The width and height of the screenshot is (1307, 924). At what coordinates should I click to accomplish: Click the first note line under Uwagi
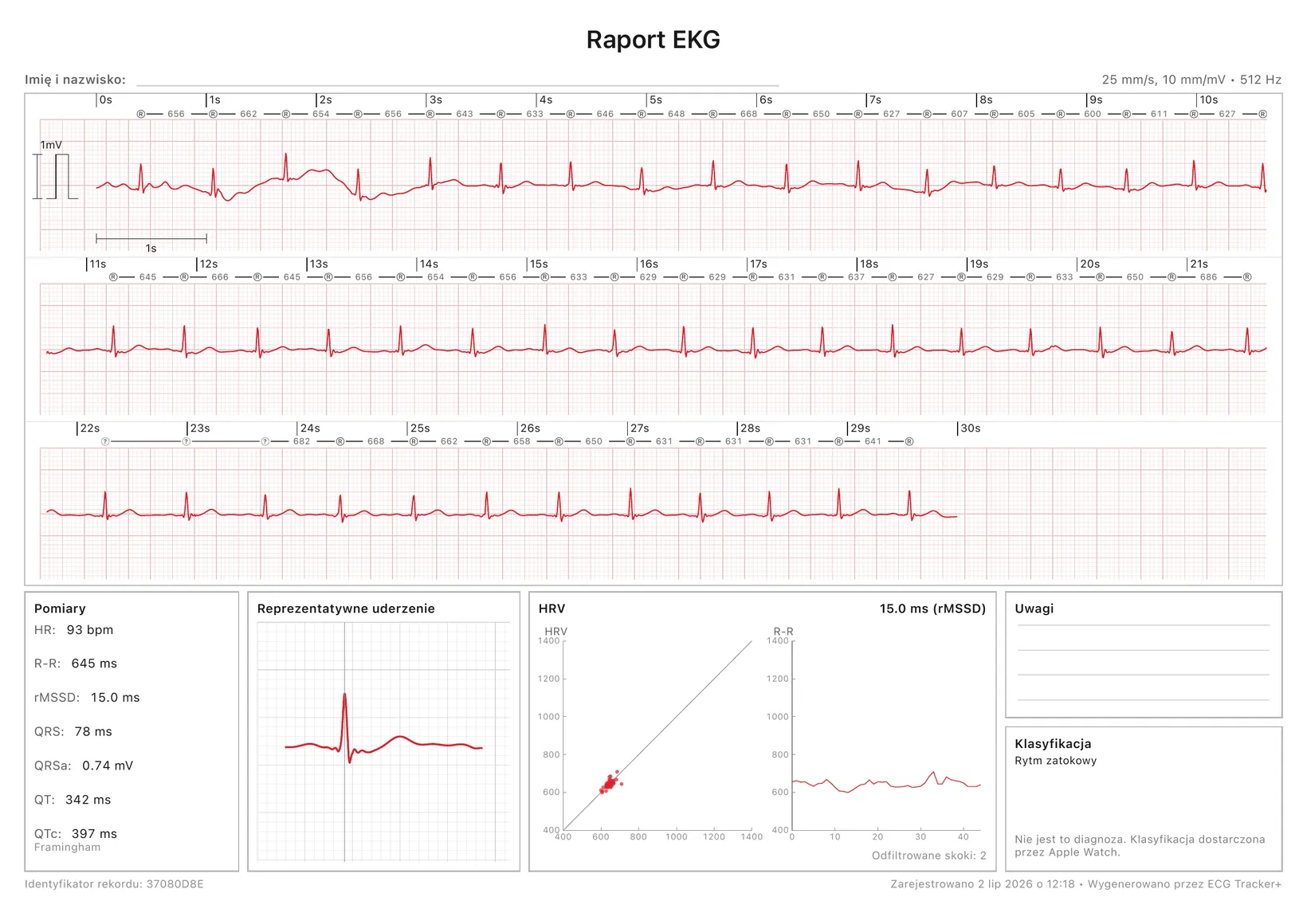click(x=1144, y=625)
